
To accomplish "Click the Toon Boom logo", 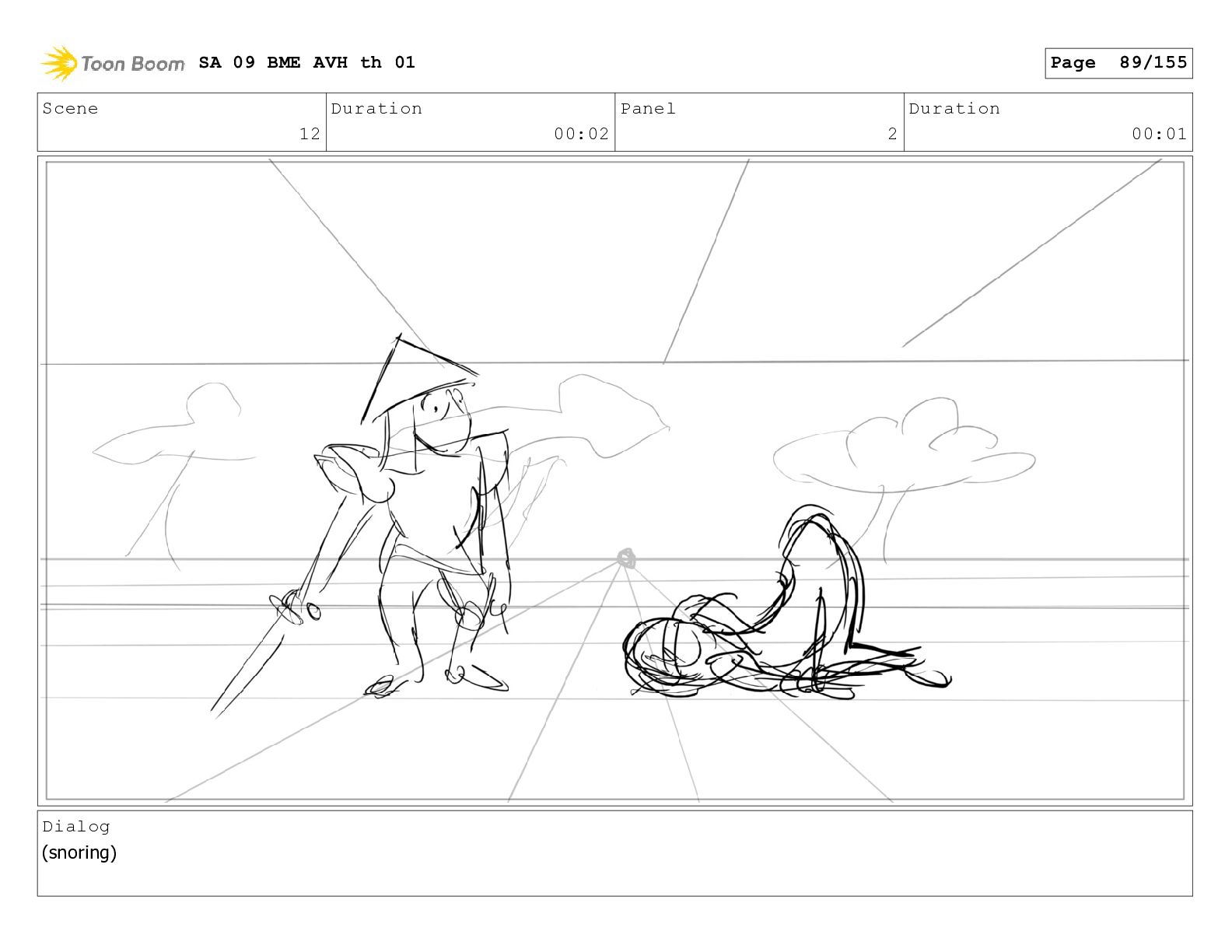I will coord(113,63).
